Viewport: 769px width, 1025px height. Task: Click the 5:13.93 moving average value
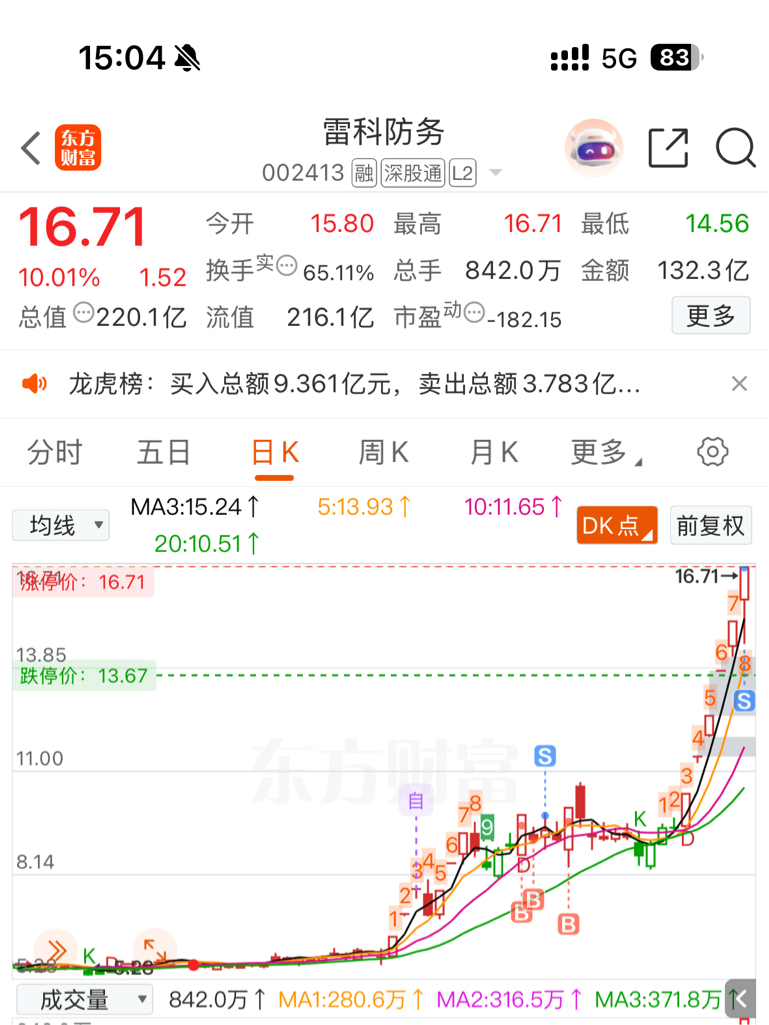click(x=364, y=507)
